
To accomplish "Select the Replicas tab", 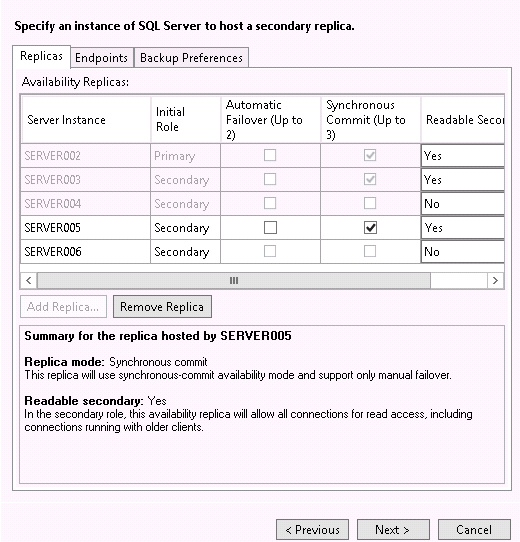I will click(x=41, y=56).
